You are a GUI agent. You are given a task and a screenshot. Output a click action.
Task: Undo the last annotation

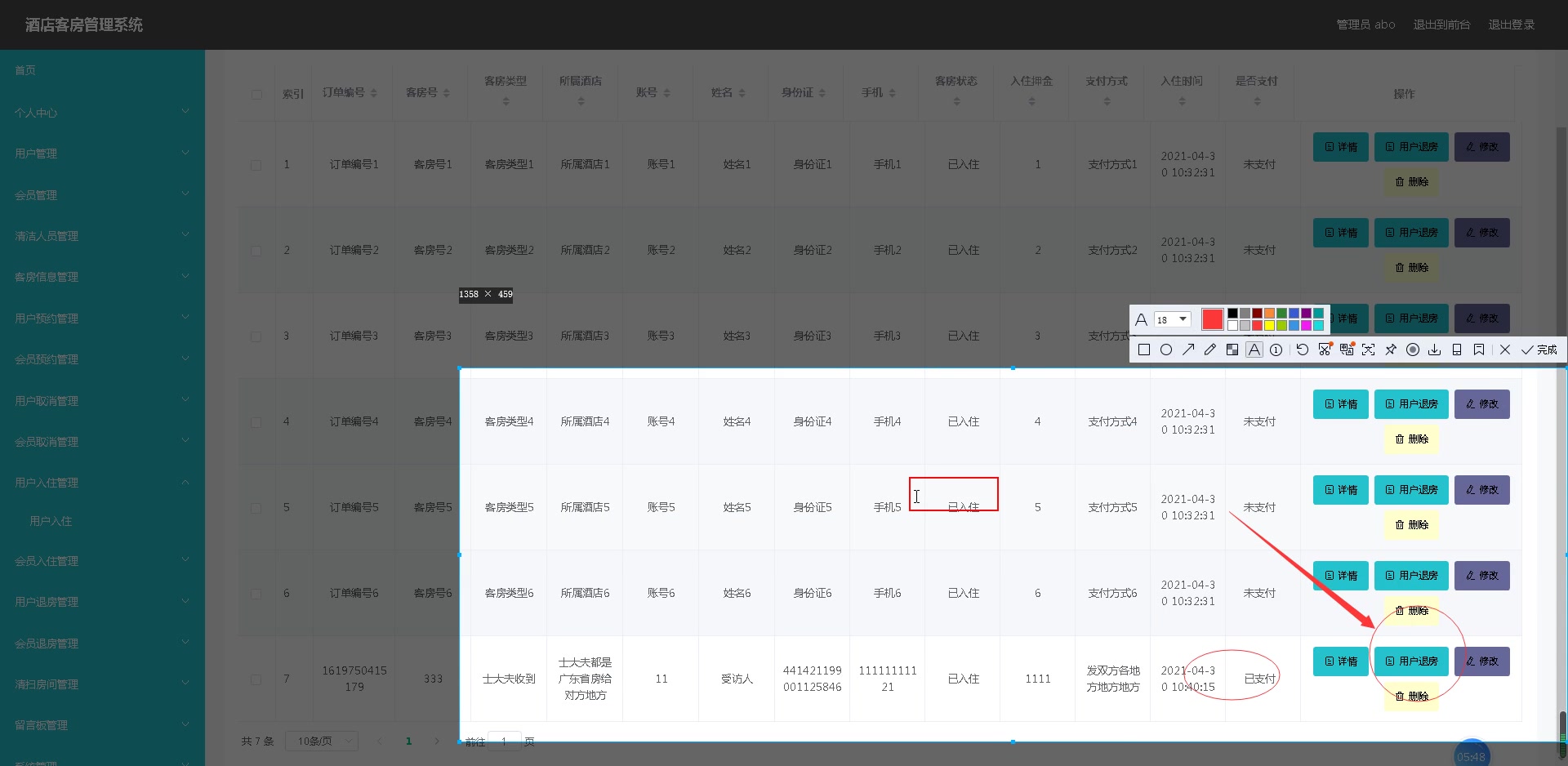click(1301, 350)
